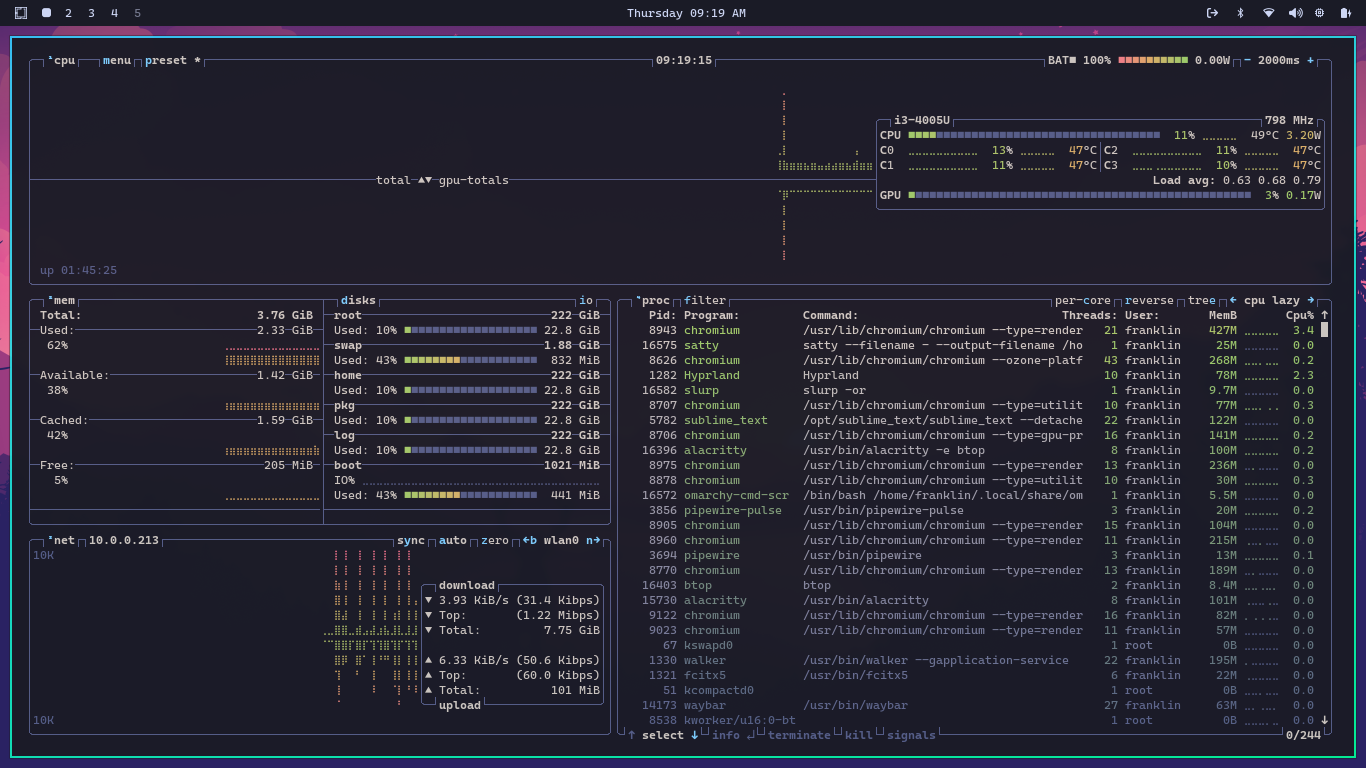Screen dimensions: 1366x768
Task: Click the CPU chip icon in the top bar
Action: pos(1319,13)
